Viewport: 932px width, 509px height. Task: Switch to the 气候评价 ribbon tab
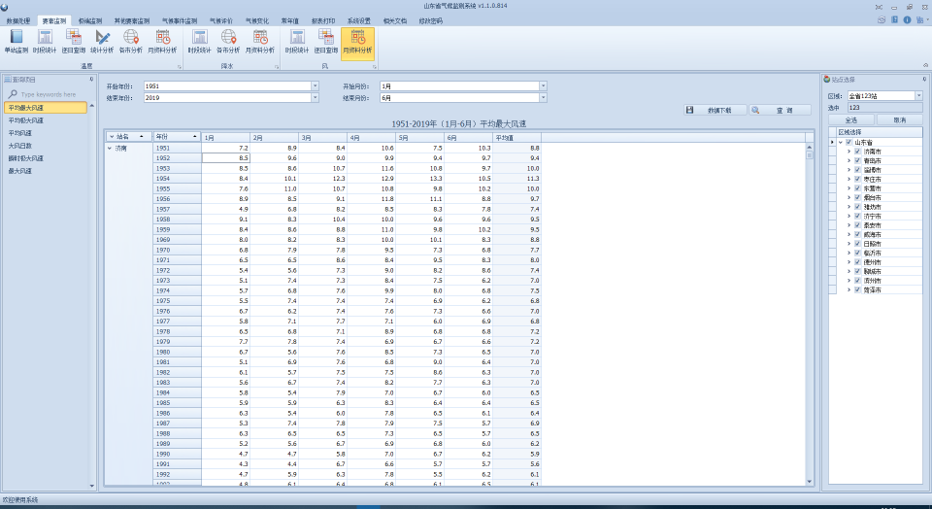(x=220, y=20)
